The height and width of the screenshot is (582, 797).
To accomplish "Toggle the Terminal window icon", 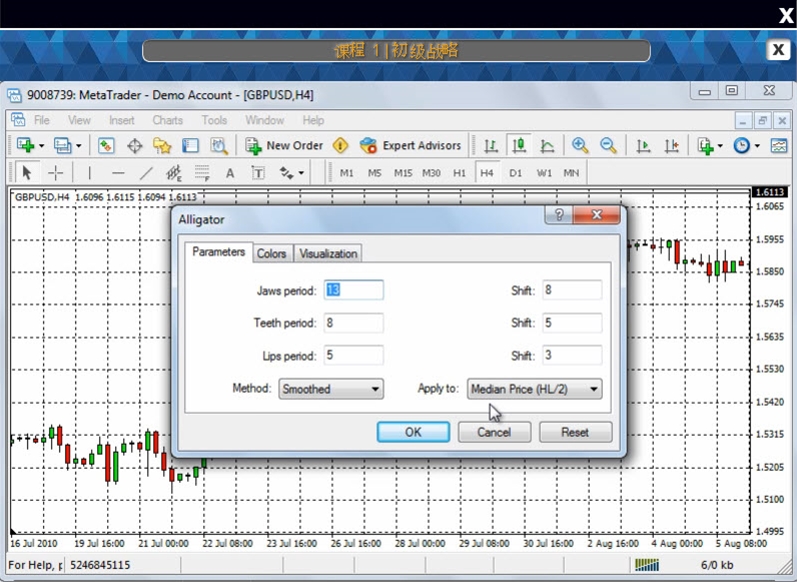I will click(190, 146).
